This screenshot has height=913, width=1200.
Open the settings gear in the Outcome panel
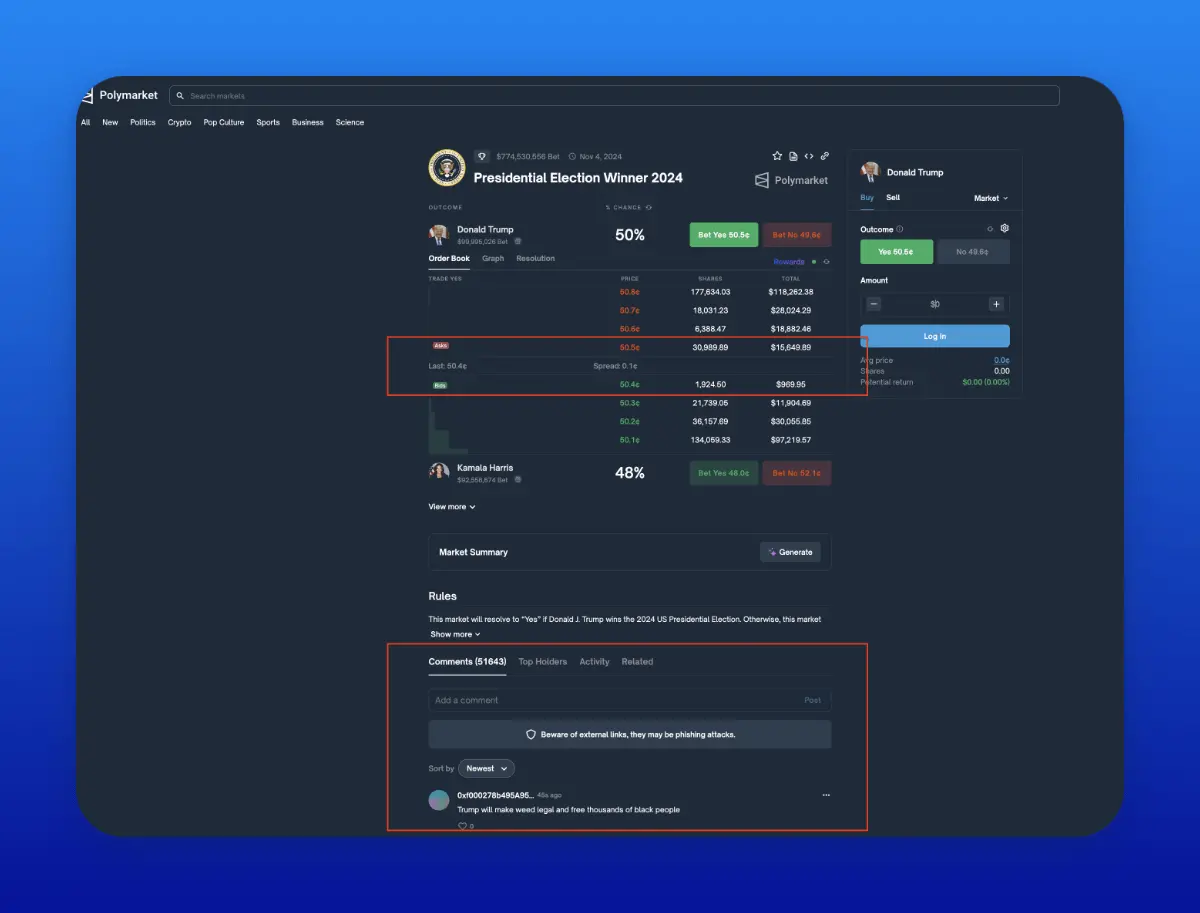pyautogui.click(x=1005, y=228)
